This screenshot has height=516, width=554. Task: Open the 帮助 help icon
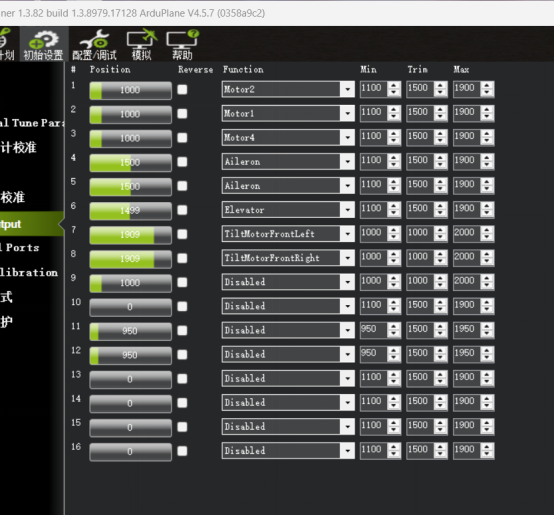point(182,45)
